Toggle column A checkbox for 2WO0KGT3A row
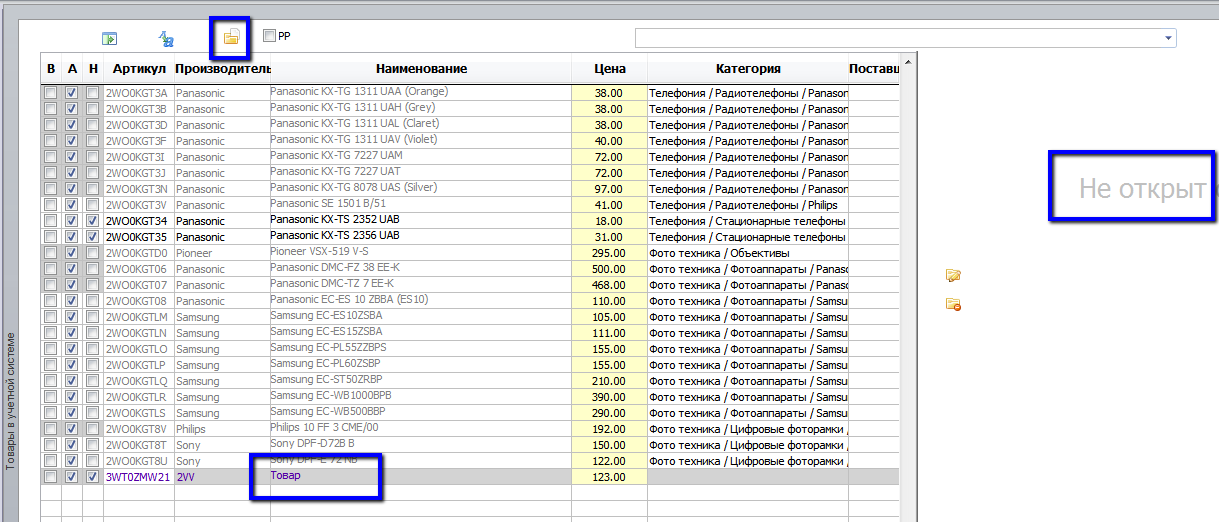This screenshot has width=1219, height=522. coord(72,93)
